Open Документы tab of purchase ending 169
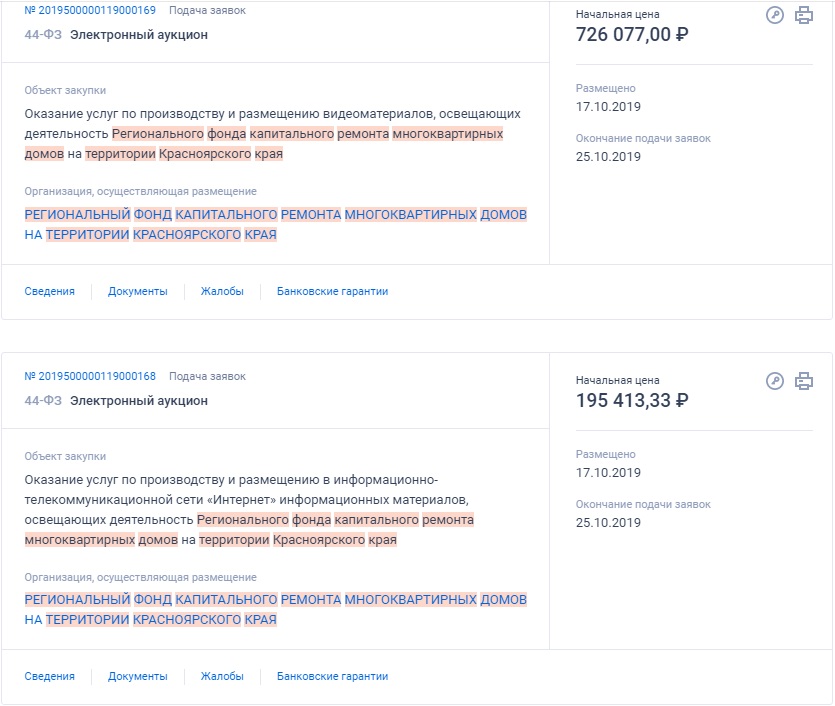 pyautogui.click(x=138, y=291)
